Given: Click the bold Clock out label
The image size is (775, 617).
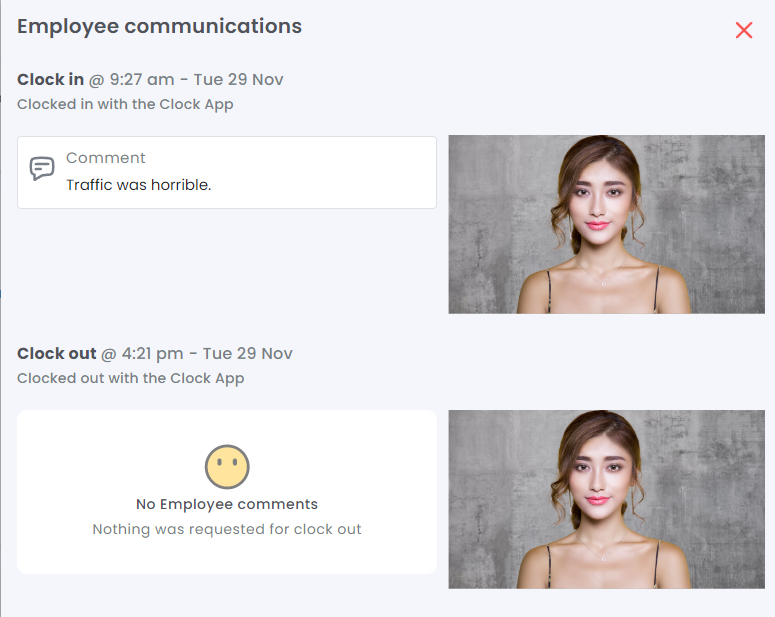Looking at the screenshot, I should (x=56, y=354).
